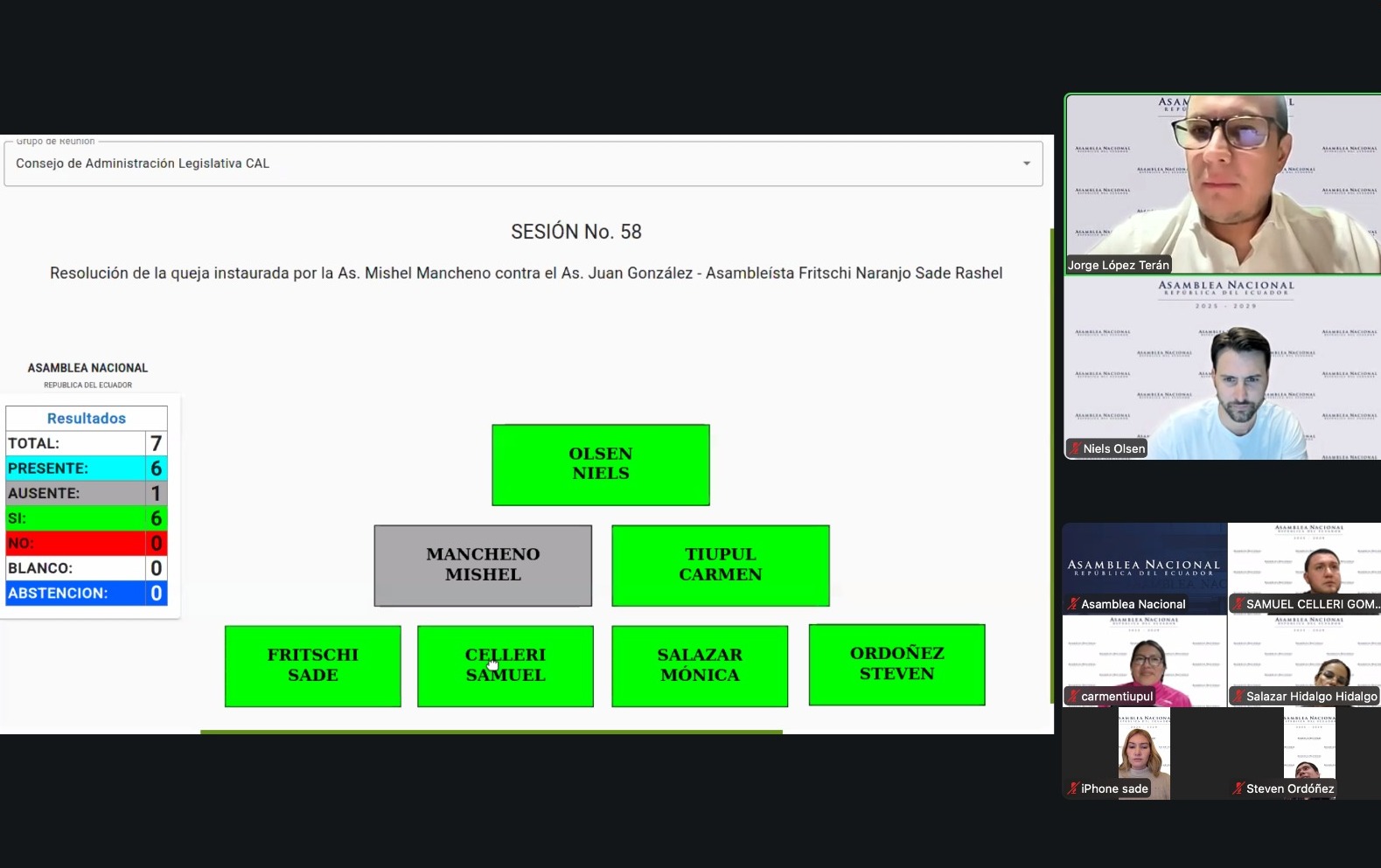The image size is (1381, 868).
Task: Click muted mic icon on Steven Ordóñez tile
Action: [1238, 788]
